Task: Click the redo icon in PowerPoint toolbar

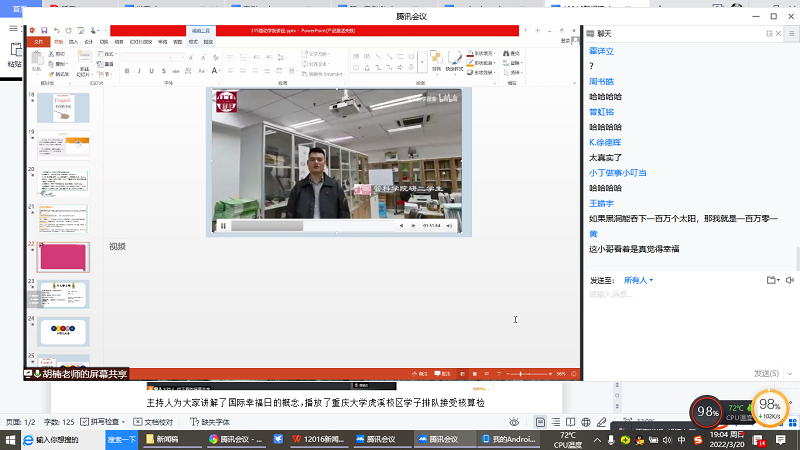Action: click(68, 31)
